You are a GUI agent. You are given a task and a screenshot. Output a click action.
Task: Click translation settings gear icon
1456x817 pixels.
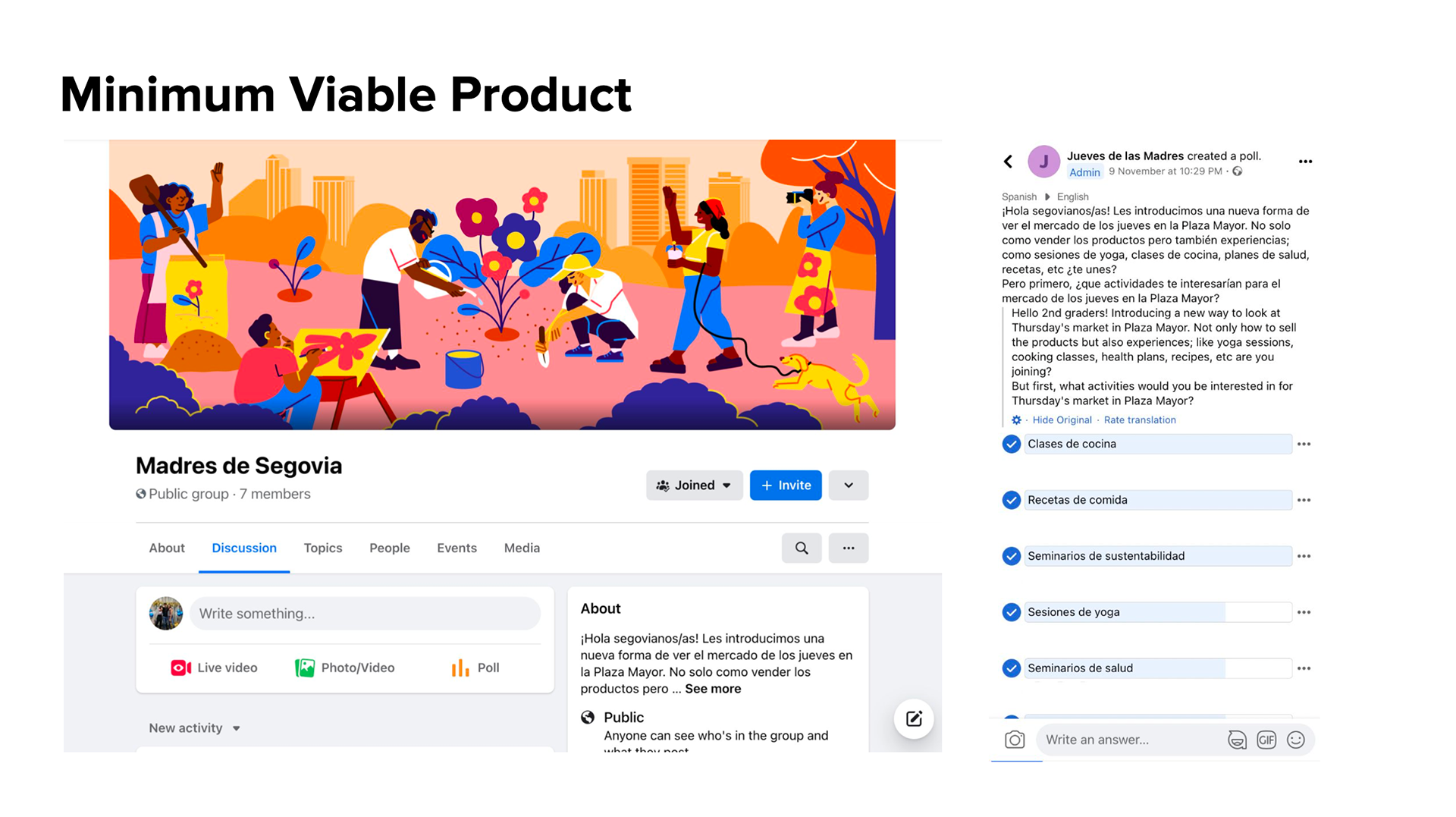pos(1016,420)
